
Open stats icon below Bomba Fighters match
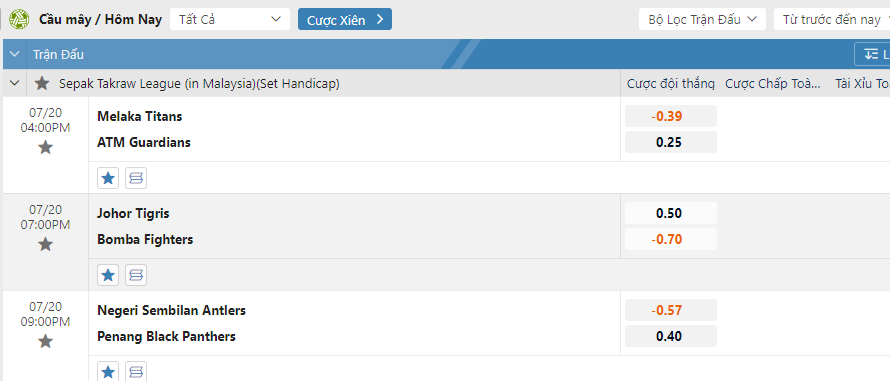(x=136, y=275)
